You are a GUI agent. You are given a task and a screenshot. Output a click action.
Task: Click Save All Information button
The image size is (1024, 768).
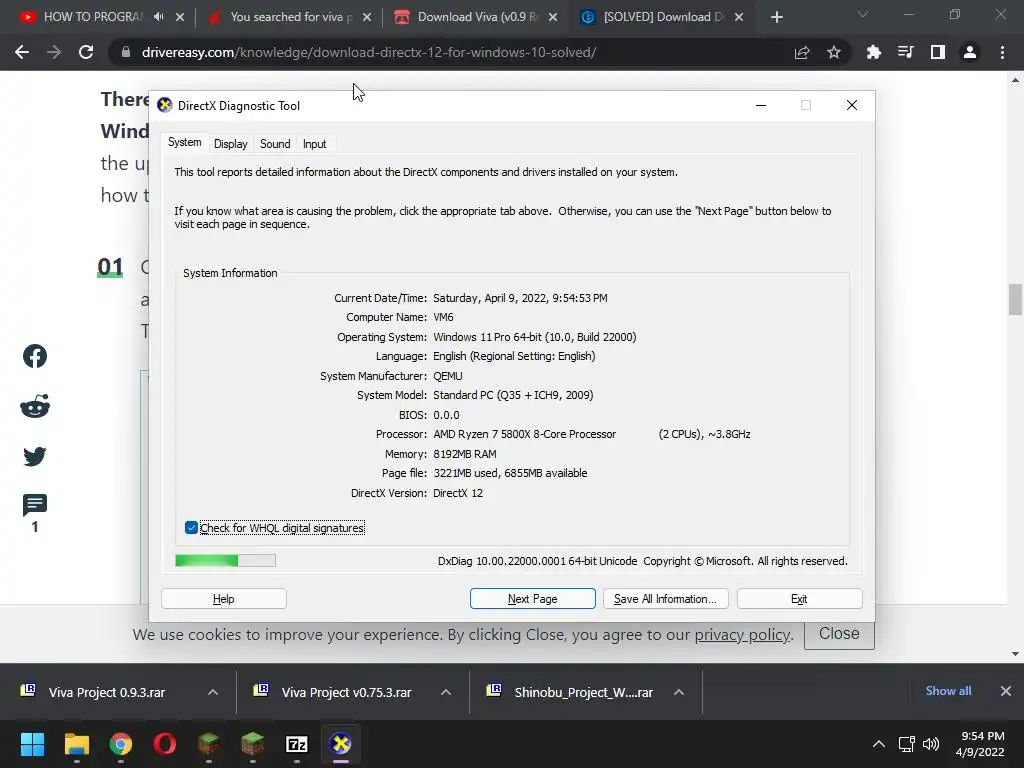click(665, 599)
